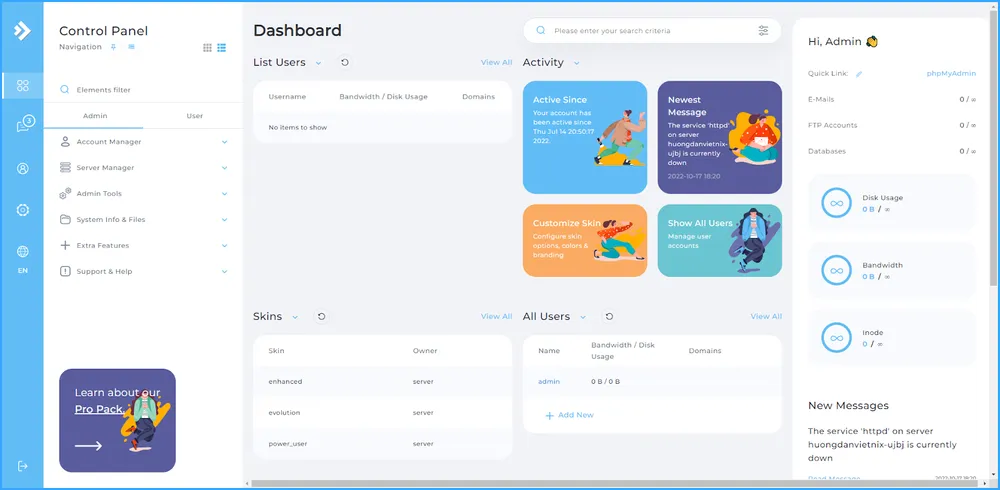Edit Quick Link with the pencil icon
This screenshot has height=490, width=1000.
[x=859, y=74]
